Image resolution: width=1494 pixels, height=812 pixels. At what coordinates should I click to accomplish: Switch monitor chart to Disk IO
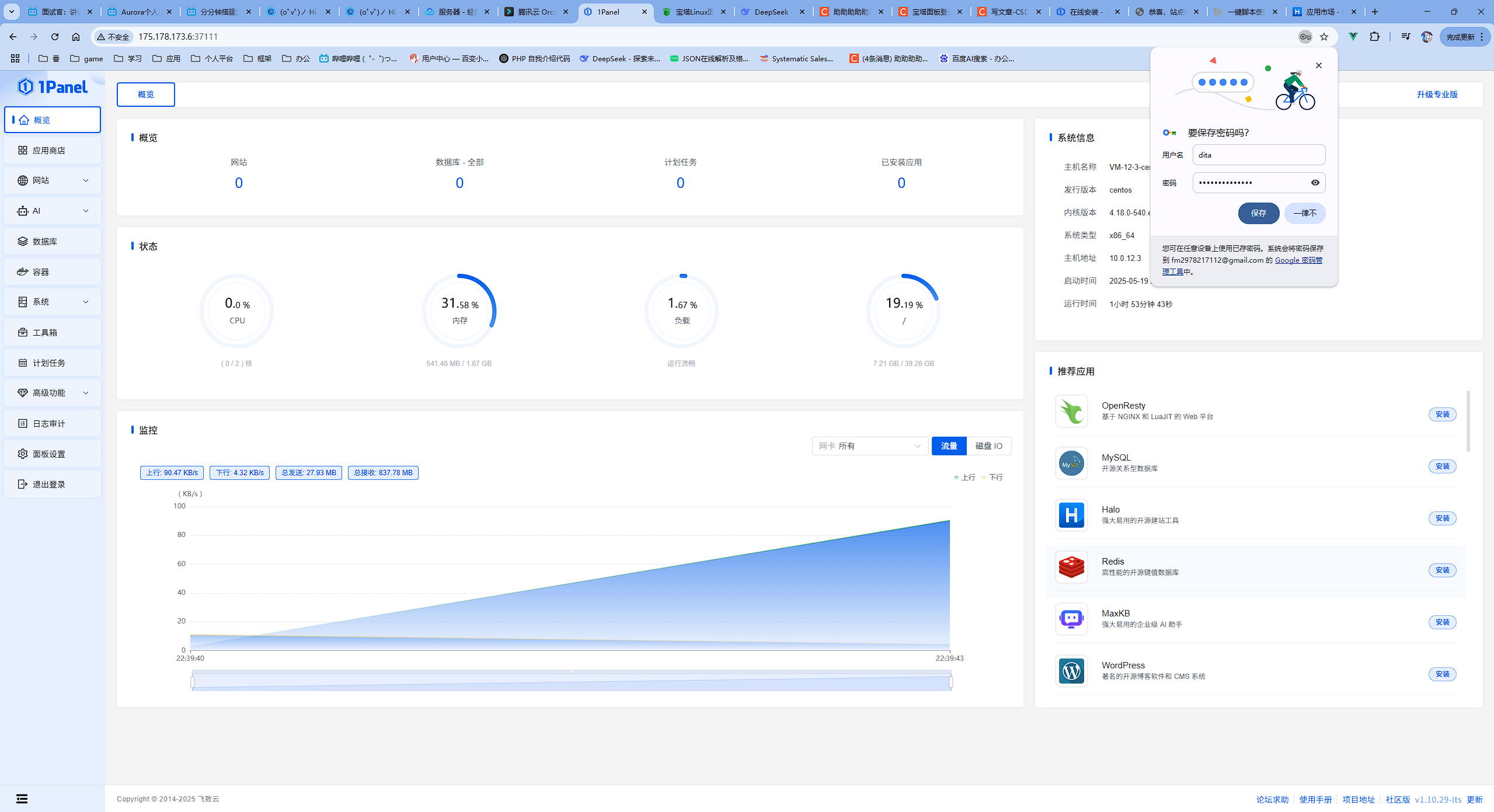click(x=988, y=446)
